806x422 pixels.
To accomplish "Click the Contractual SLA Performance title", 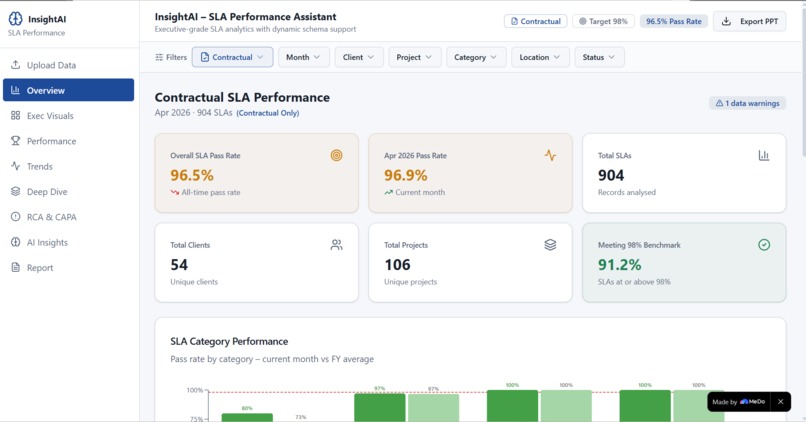I will (x=242, y=97).
